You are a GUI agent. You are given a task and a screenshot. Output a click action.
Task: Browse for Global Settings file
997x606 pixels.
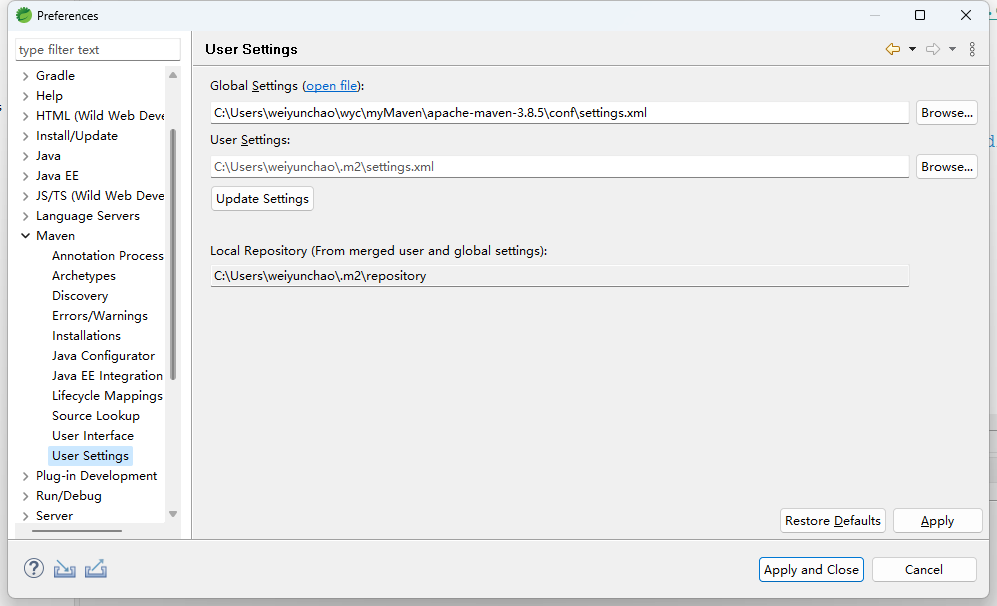[946, 113]
